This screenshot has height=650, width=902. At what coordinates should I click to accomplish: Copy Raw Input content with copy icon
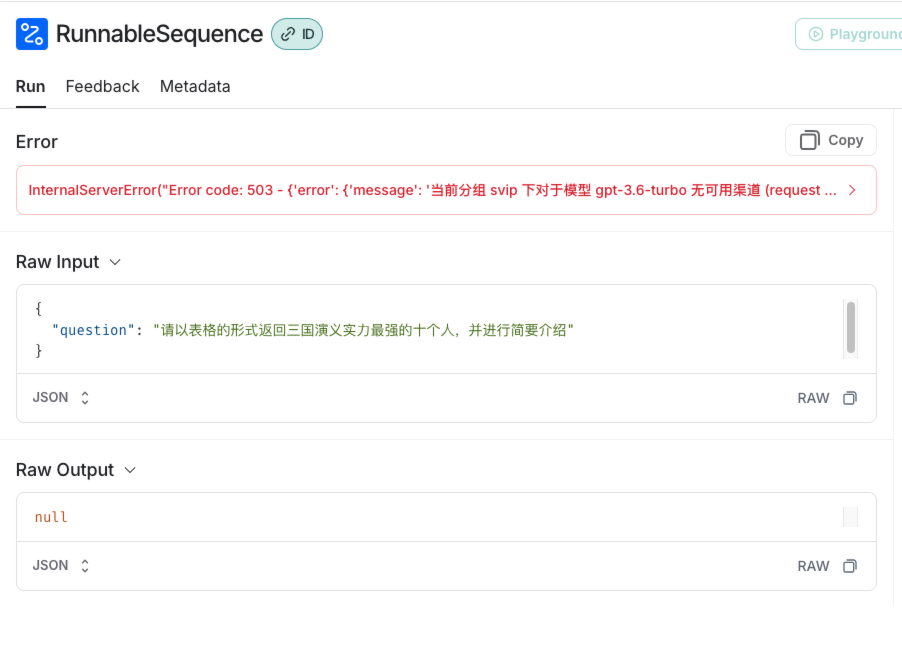click(x=850, y=398)
